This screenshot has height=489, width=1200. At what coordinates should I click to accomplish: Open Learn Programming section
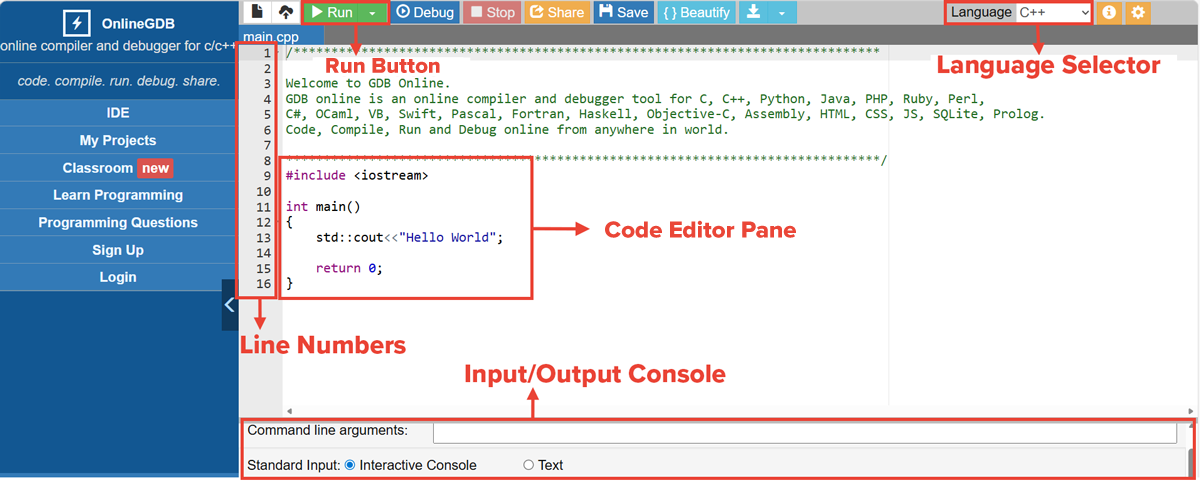[x=118, y=195]
